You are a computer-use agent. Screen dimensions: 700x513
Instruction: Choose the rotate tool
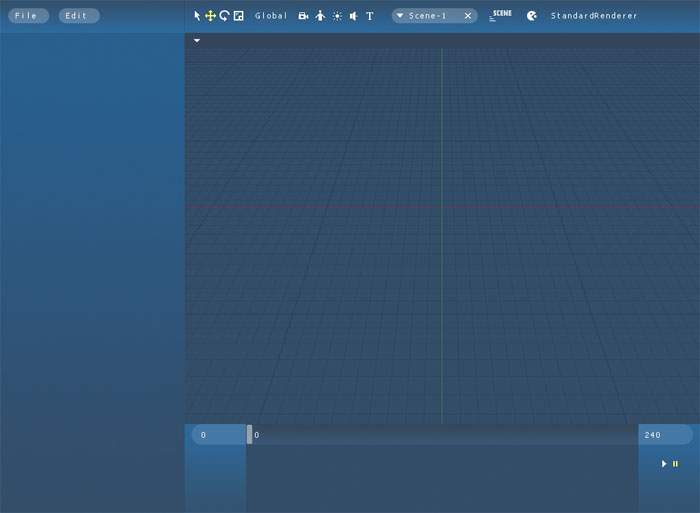(224, 16)
